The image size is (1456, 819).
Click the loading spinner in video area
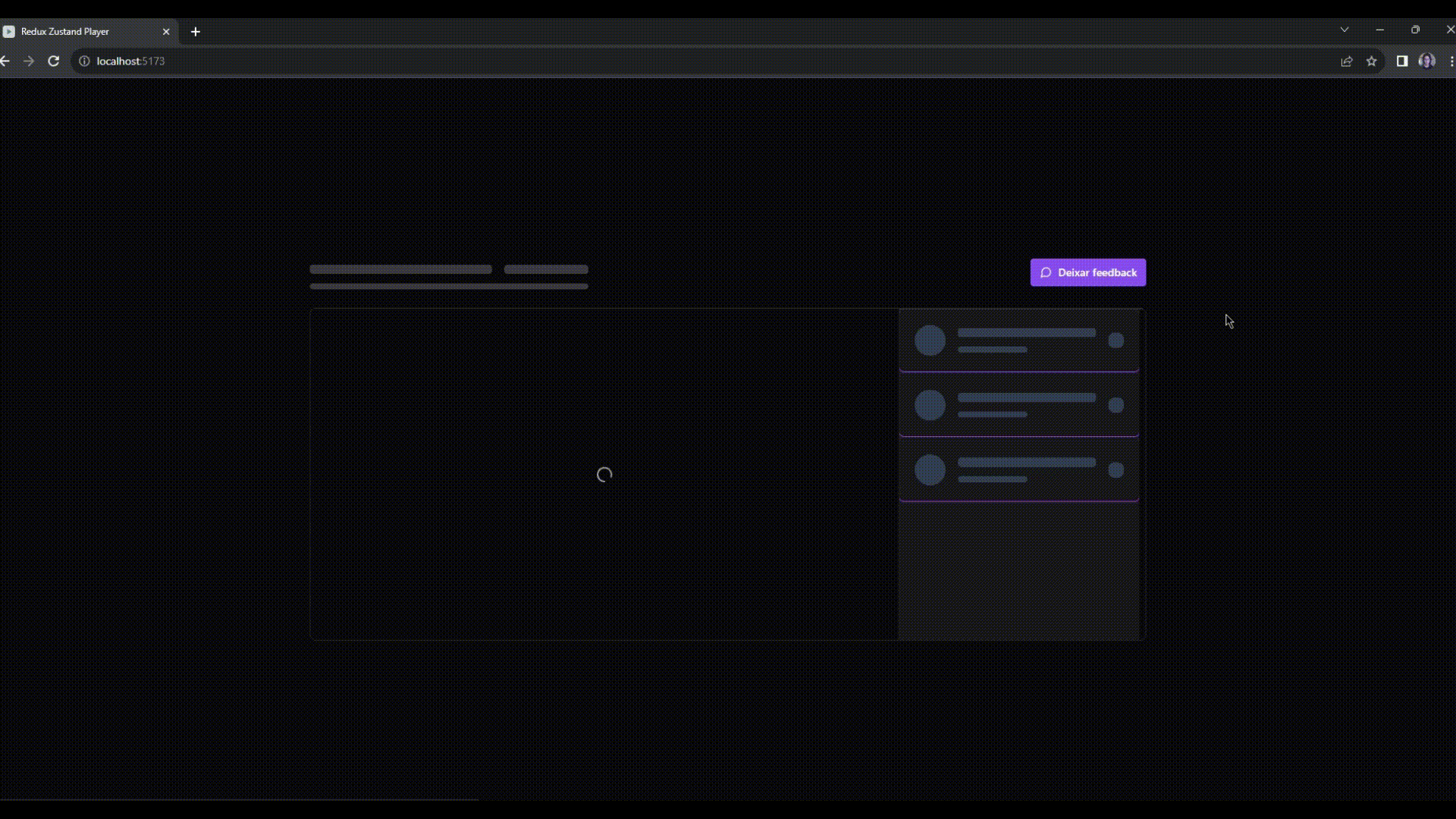tap(604, 475)
